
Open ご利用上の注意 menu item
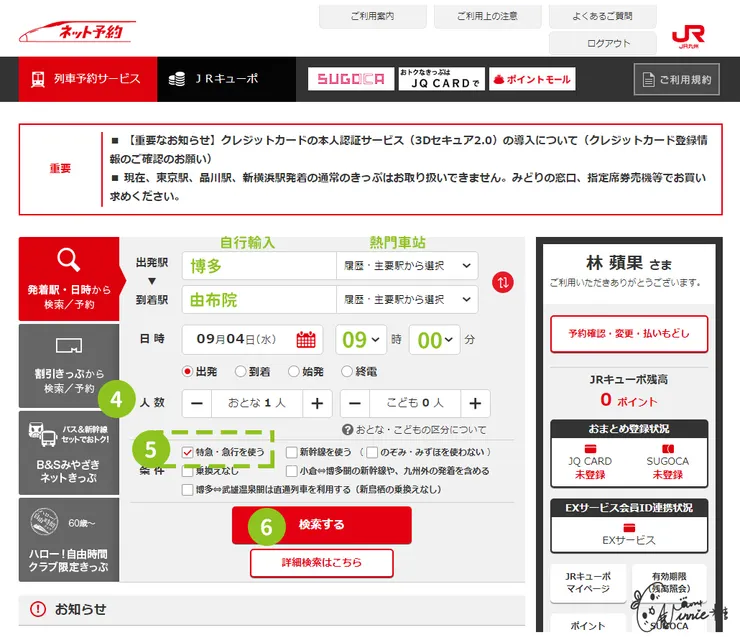click(x=488, y=16)
